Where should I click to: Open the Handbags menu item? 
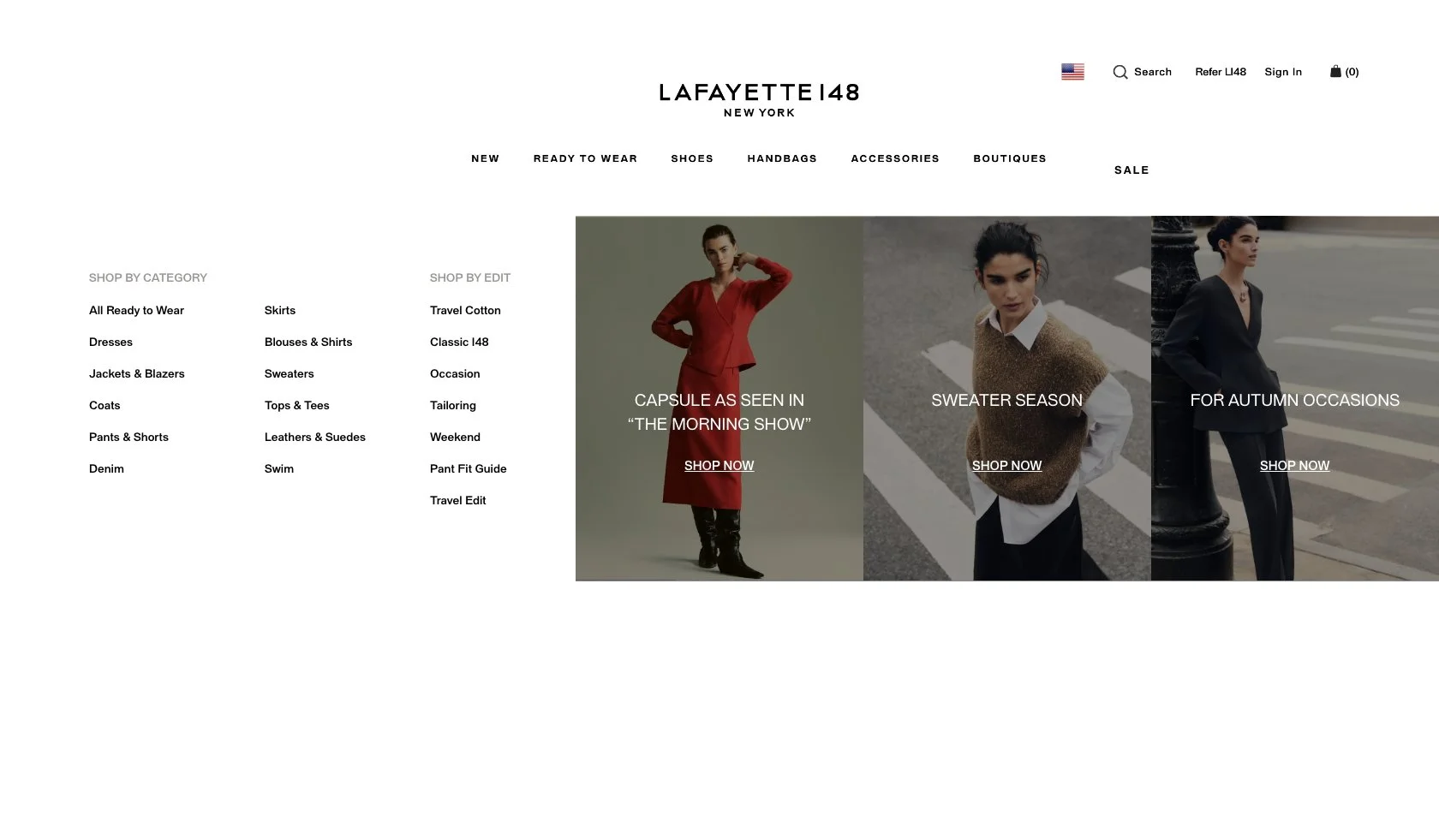[x=782, y=158]
